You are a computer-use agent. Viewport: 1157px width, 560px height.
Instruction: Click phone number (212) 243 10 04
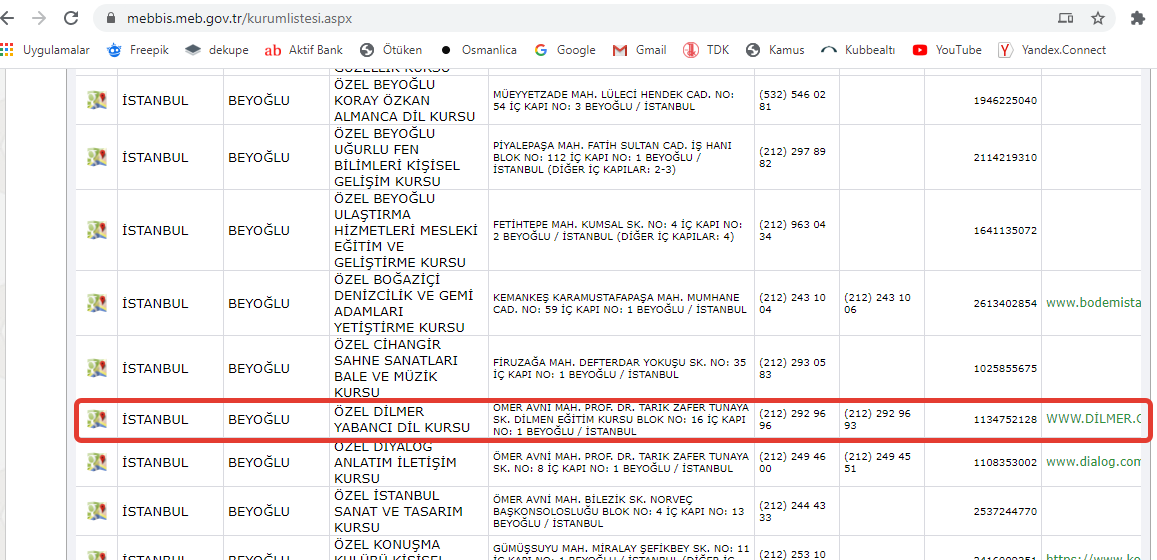click(792, 303)
